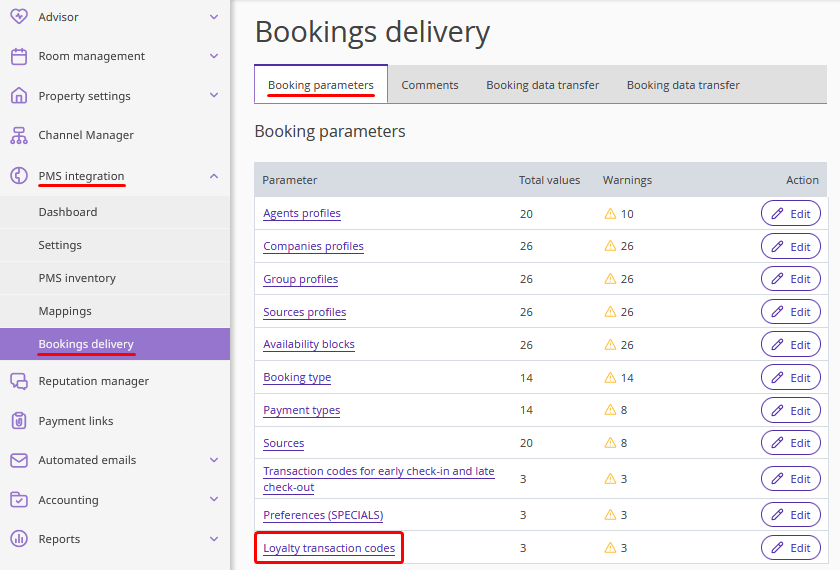Expand the Property settings chevron
Viewport: 840px width, 570px height.
pos(214,95)
